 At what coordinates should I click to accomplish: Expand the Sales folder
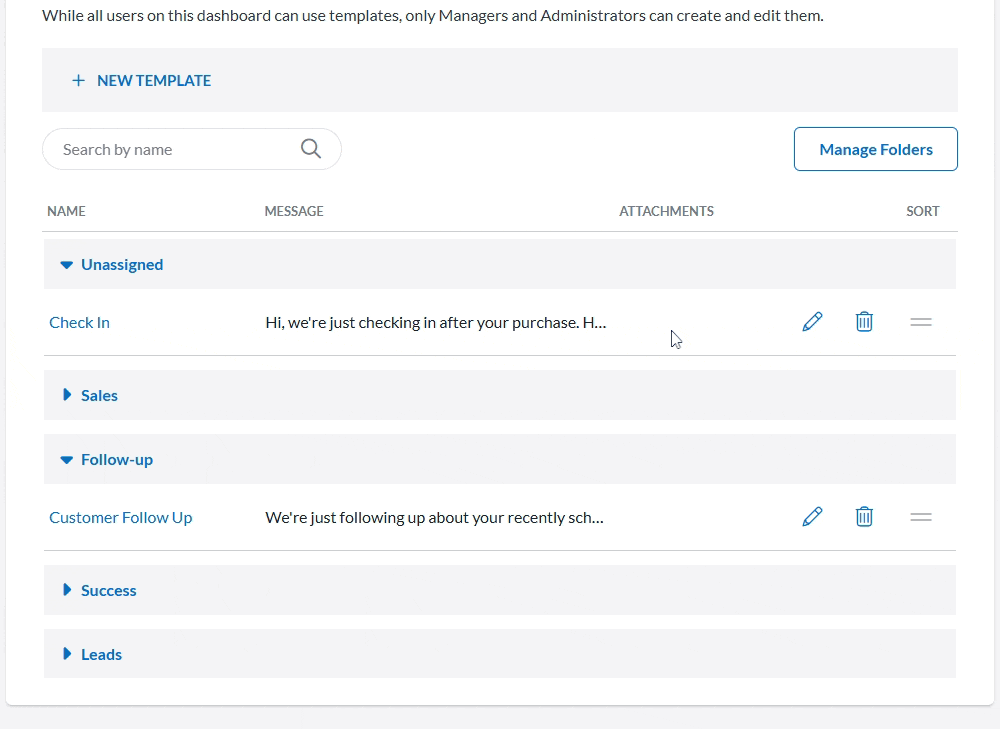point(67,395)
